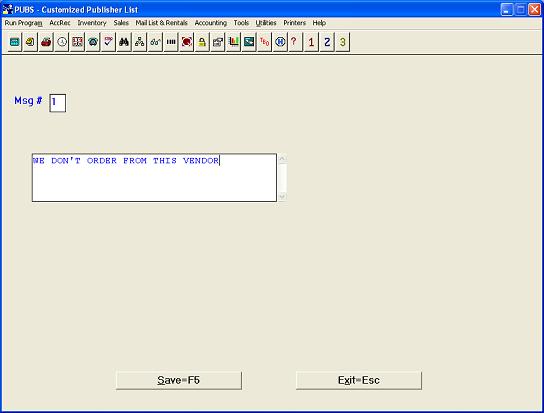Open the Mail List & Rentals menu
This screenshot has width=544, height=413.
[161, 23]
